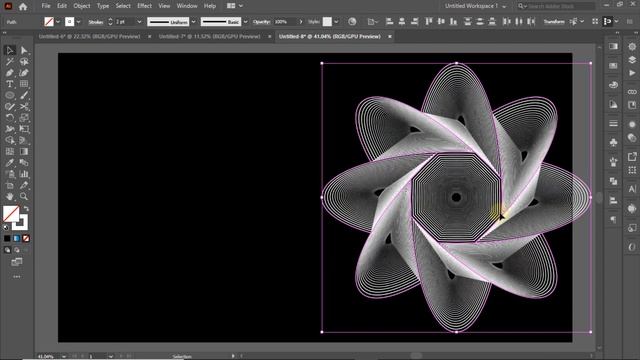Viewport: 640px width, 360px height.
Task: Set paint mode to Gradient
Action: pos(17,238)
